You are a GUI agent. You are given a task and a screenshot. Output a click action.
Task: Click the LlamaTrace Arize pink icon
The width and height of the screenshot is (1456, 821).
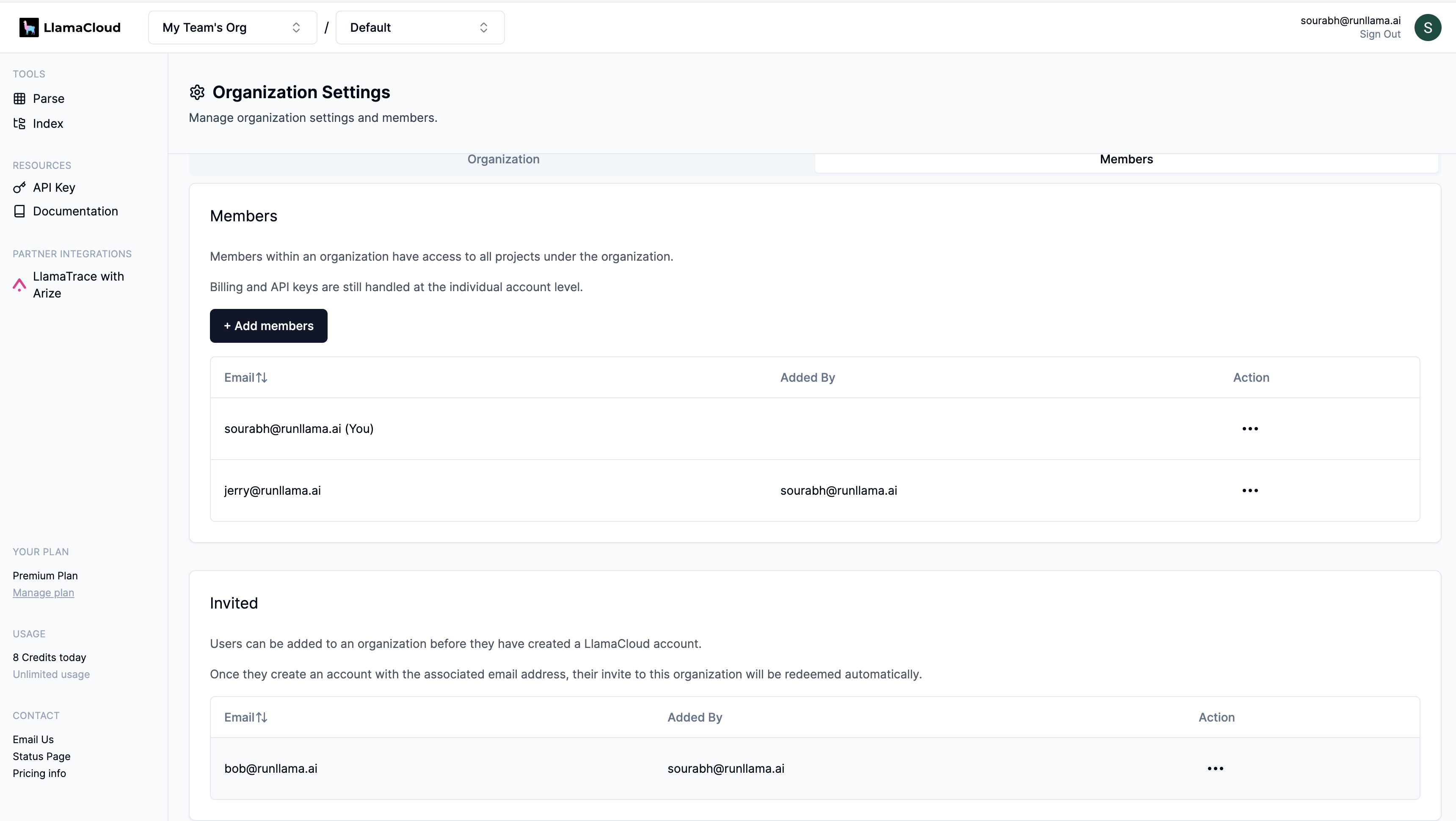20,285
